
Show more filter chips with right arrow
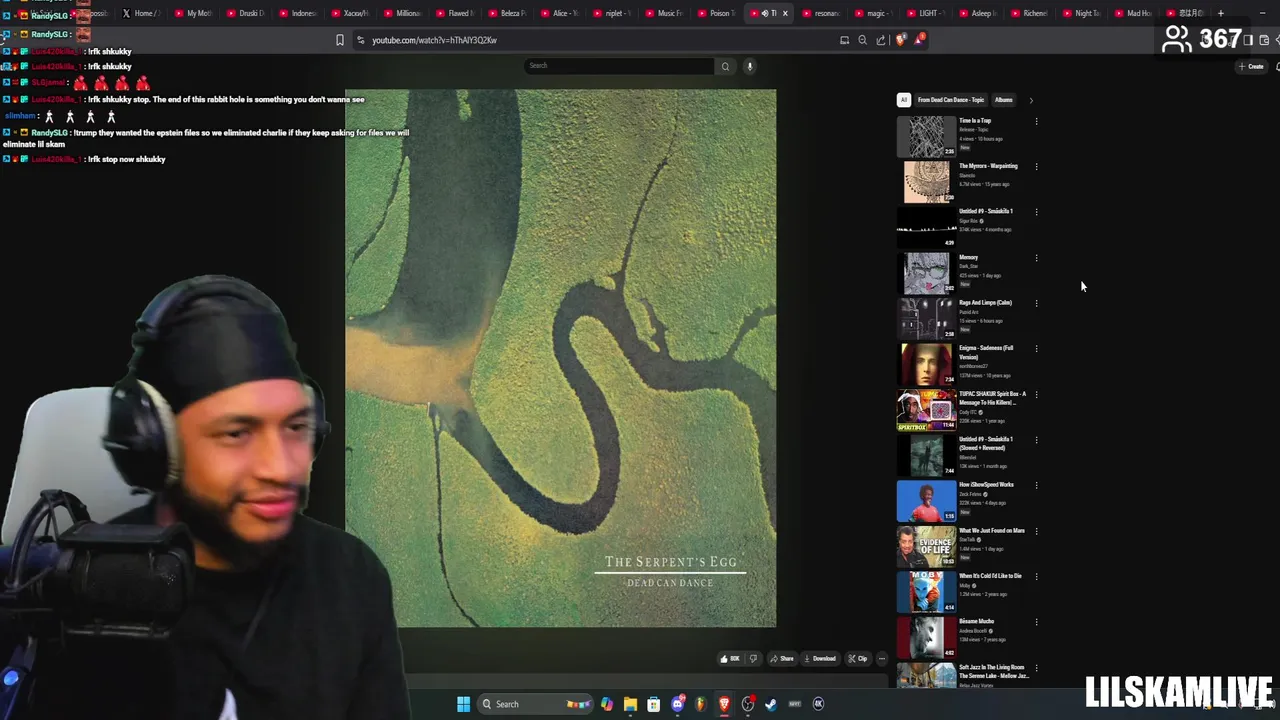[x=1031, y=100]
